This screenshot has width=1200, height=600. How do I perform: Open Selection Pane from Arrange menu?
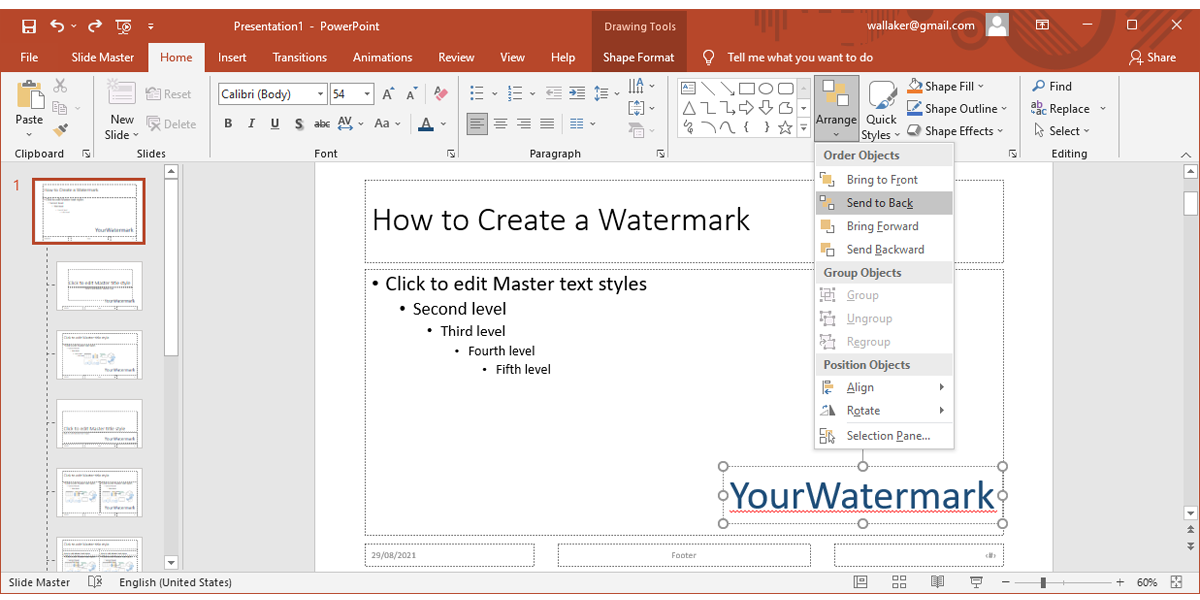tap(884, 435)
